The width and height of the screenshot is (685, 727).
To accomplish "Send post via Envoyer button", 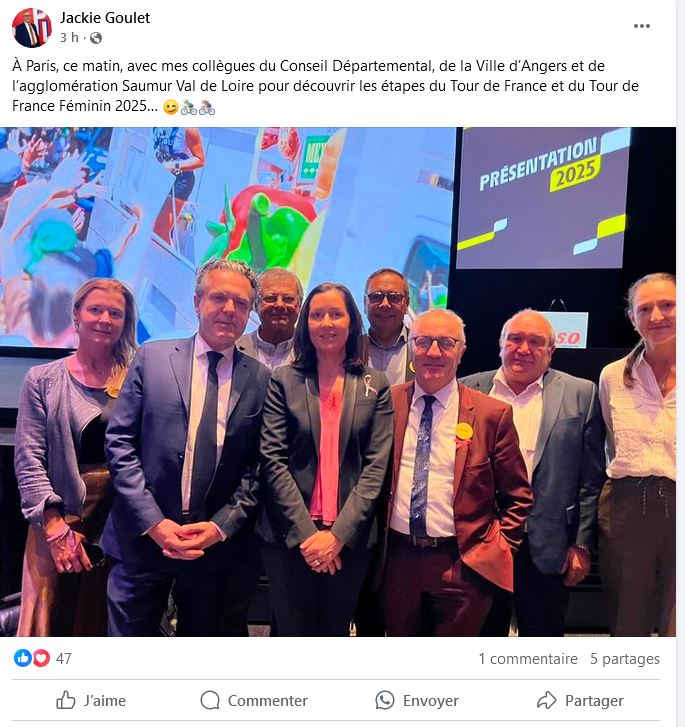I will [417, 700].
